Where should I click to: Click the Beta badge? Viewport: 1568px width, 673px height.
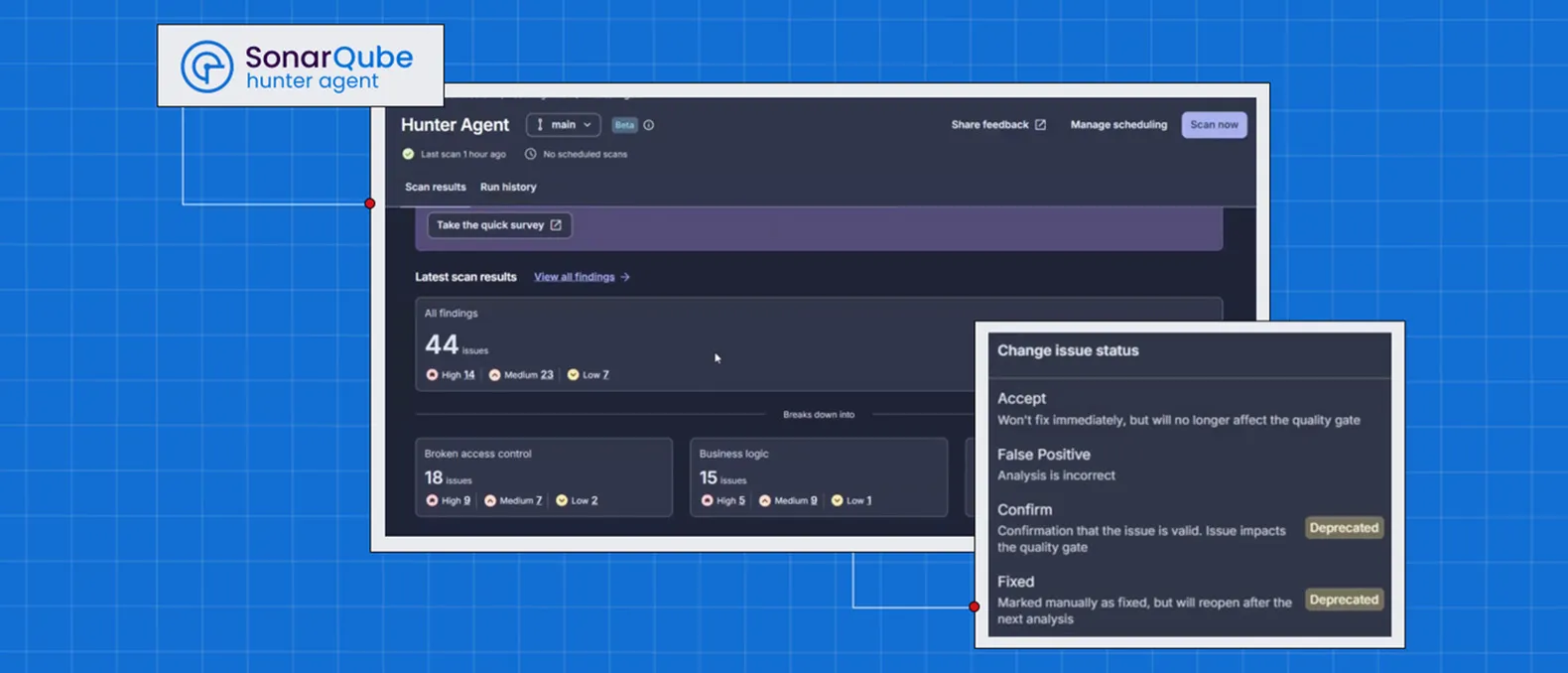(624, 125)
